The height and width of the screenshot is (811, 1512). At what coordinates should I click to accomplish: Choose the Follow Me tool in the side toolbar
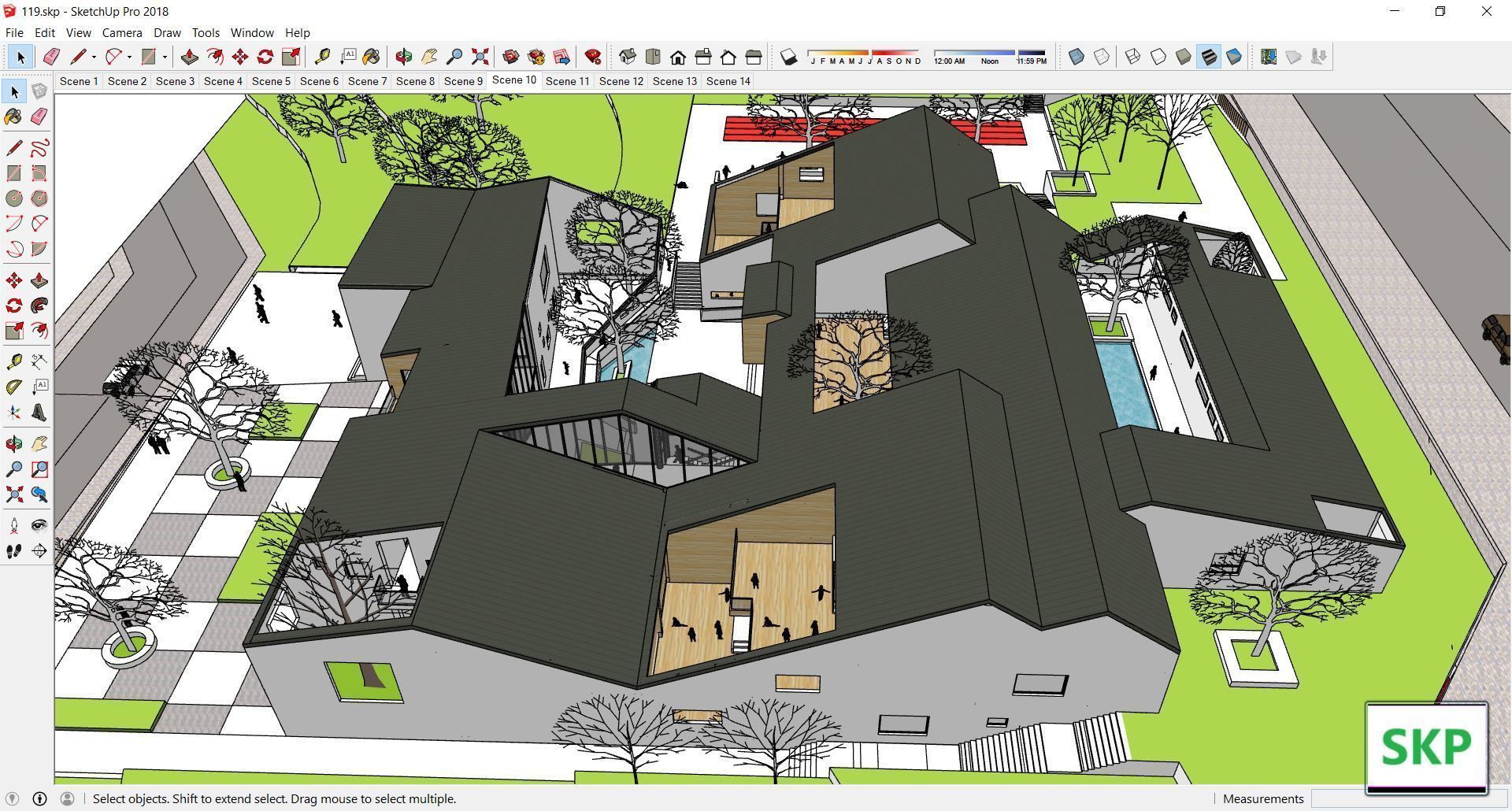pyautogui.click(x=39, y=306)
